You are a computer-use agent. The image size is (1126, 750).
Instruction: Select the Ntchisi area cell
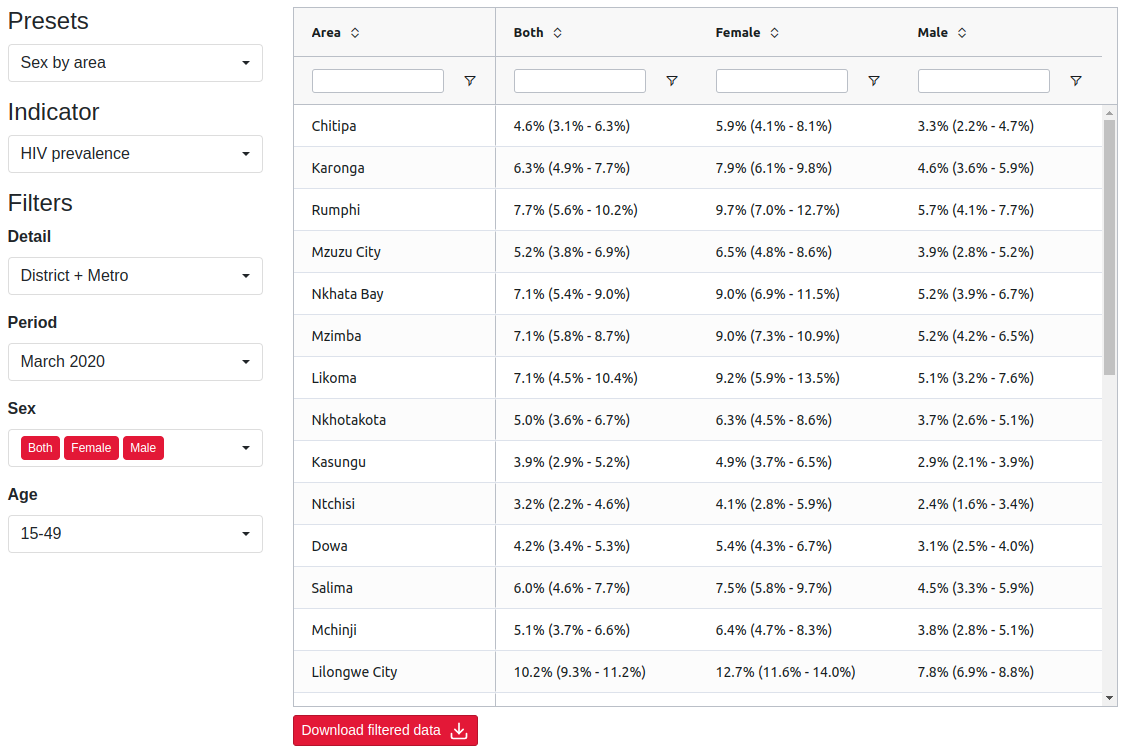click(394, 504)
